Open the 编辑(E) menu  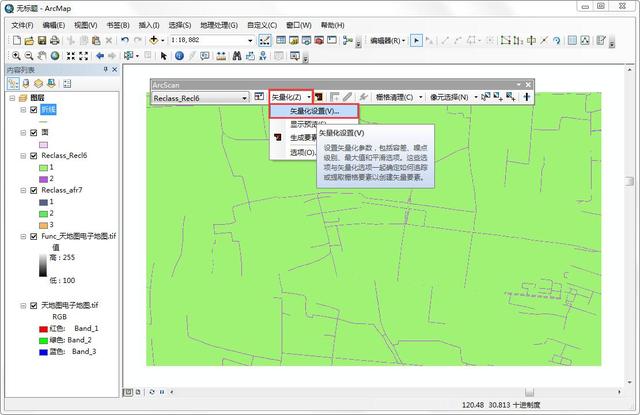point(54,25)
